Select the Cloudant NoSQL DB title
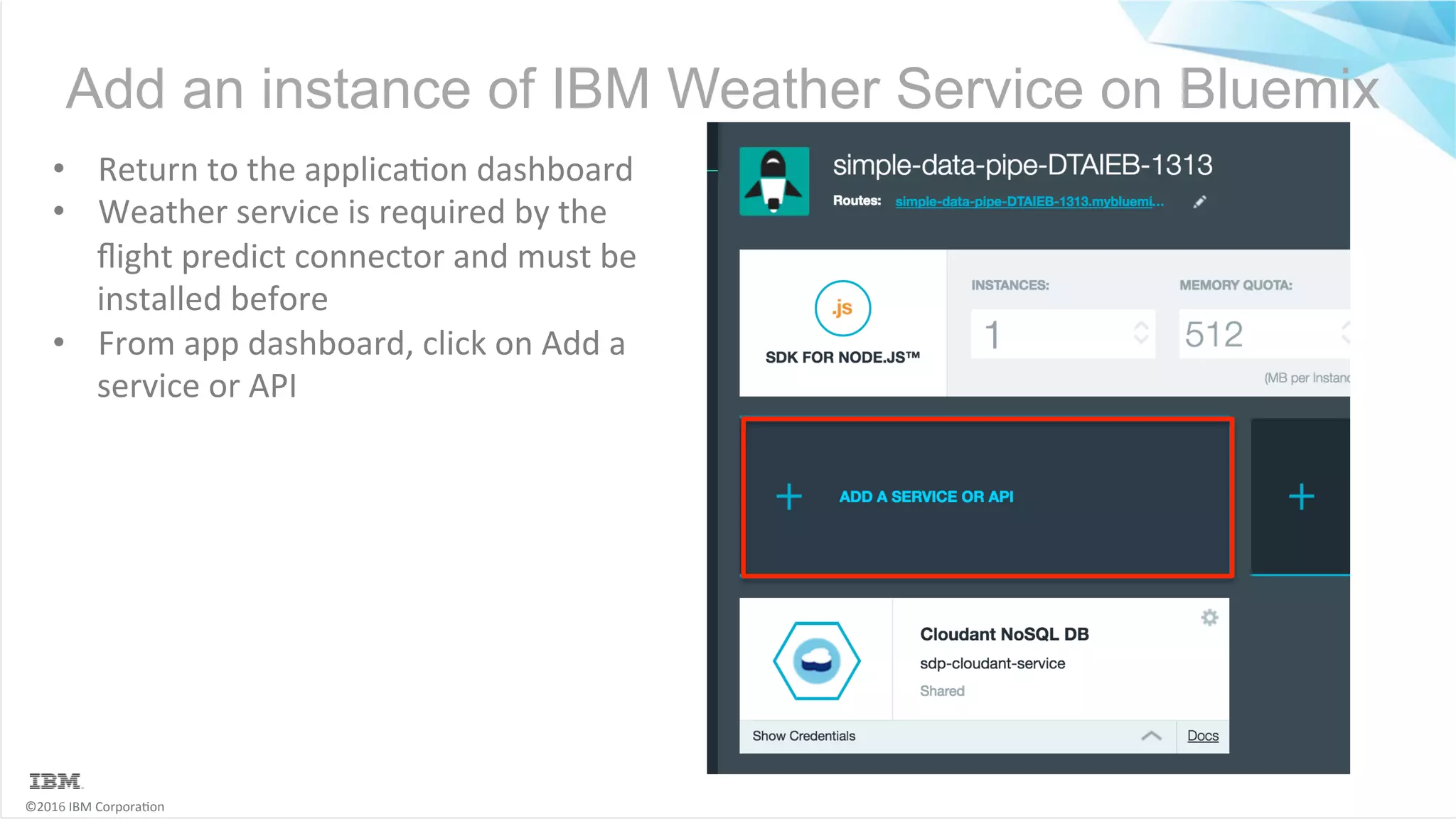This screenshot has height=819, width=1456. point(1005,634)
